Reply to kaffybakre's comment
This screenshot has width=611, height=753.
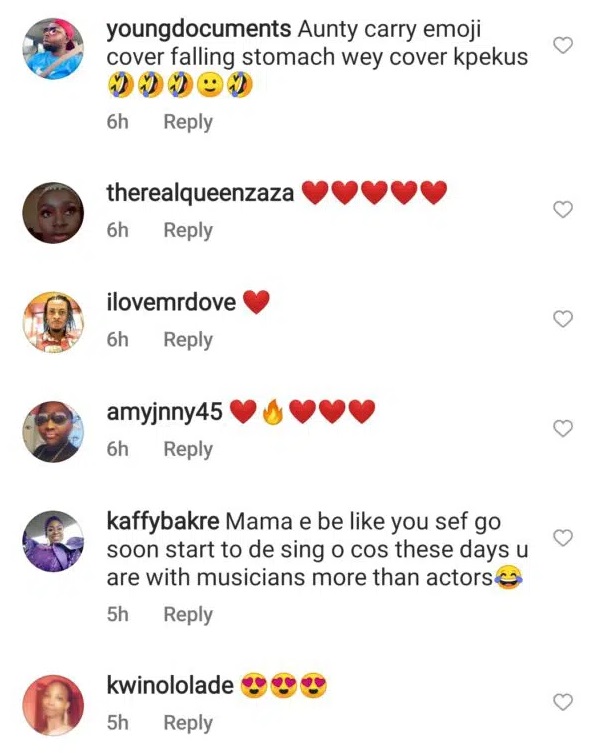coord(188,614)
